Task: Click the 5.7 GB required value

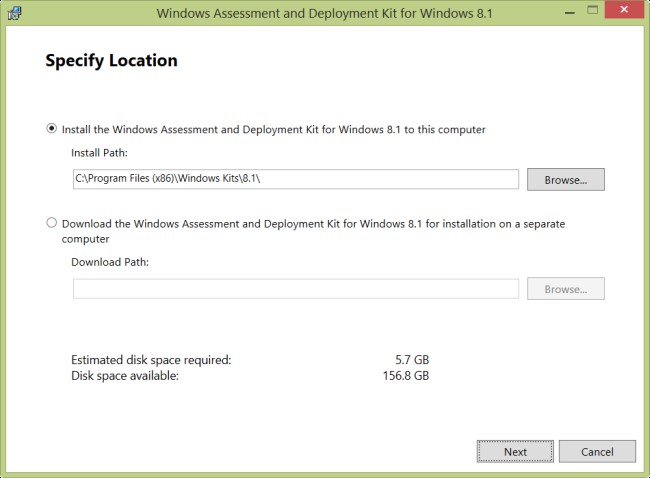Action: 412,359
